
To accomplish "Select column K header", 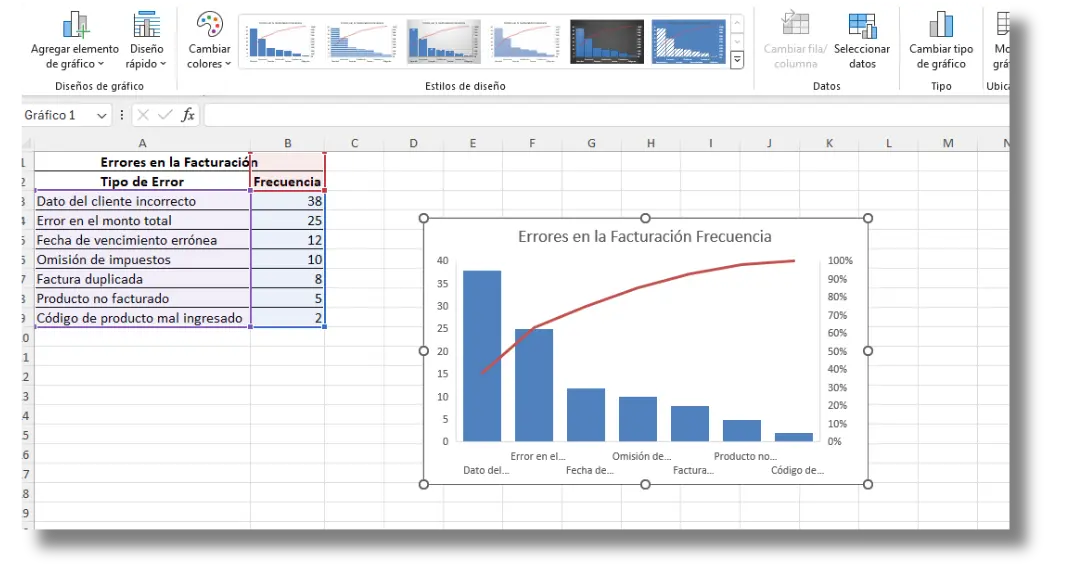I will pyautogui.click(x=829, y=143).
